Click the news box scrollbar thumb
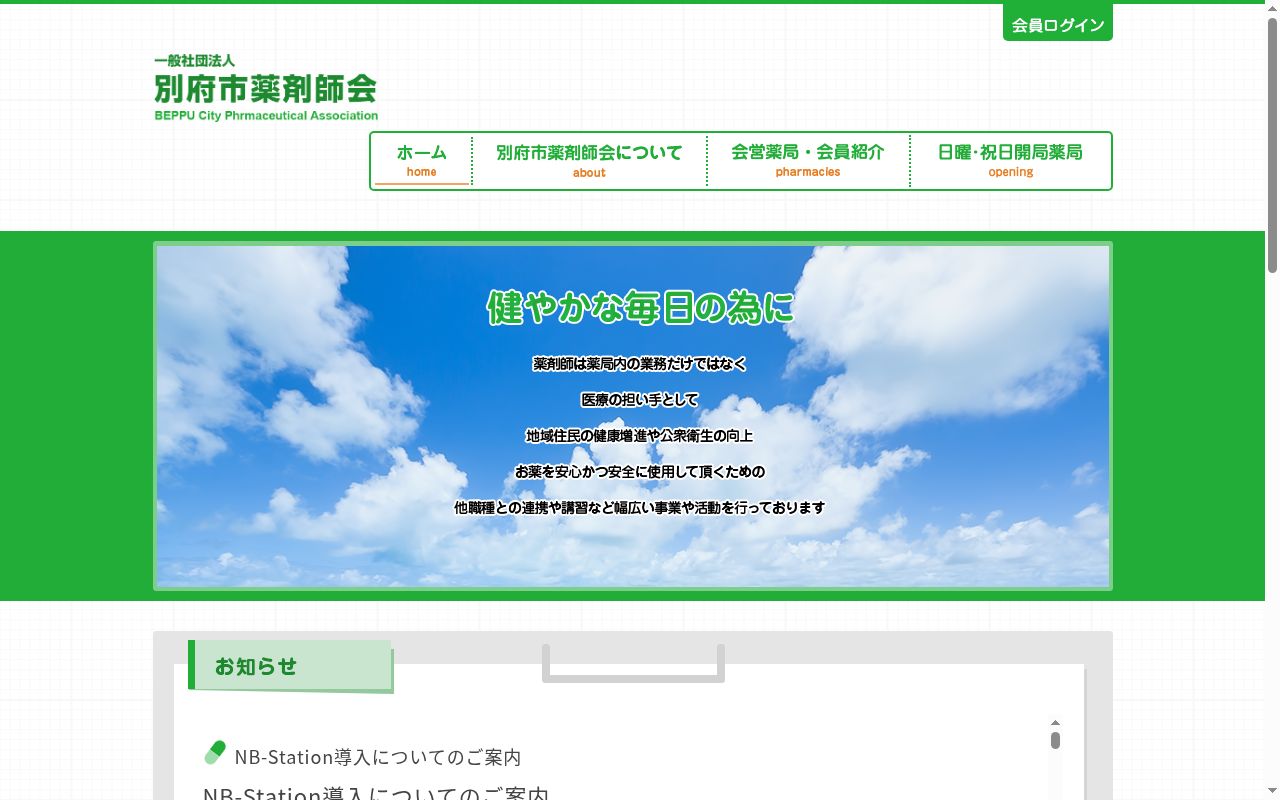 pos(1055,740)
